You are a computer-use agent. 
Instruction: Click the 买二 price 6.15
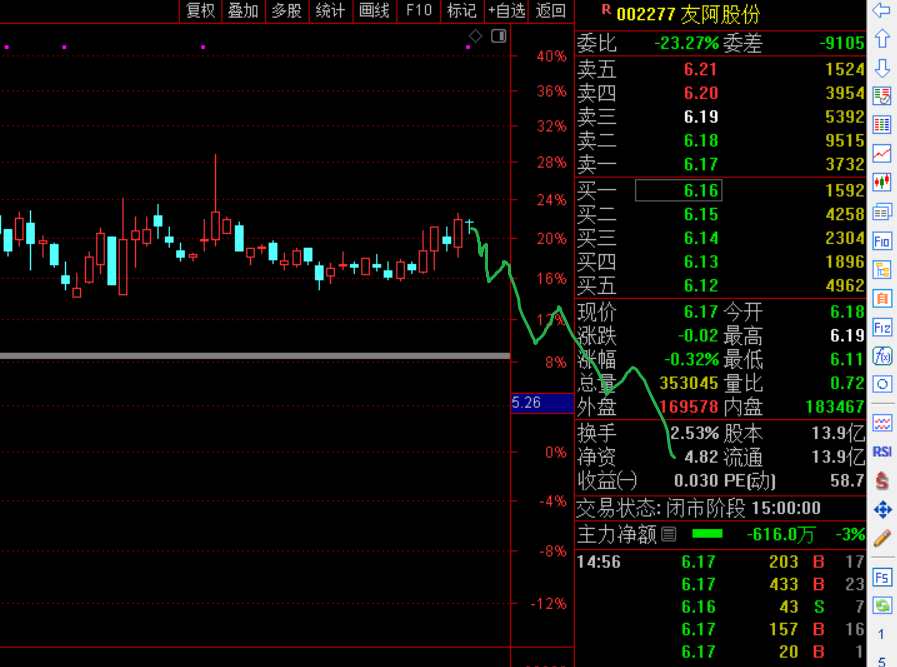[x=701, y=214]
